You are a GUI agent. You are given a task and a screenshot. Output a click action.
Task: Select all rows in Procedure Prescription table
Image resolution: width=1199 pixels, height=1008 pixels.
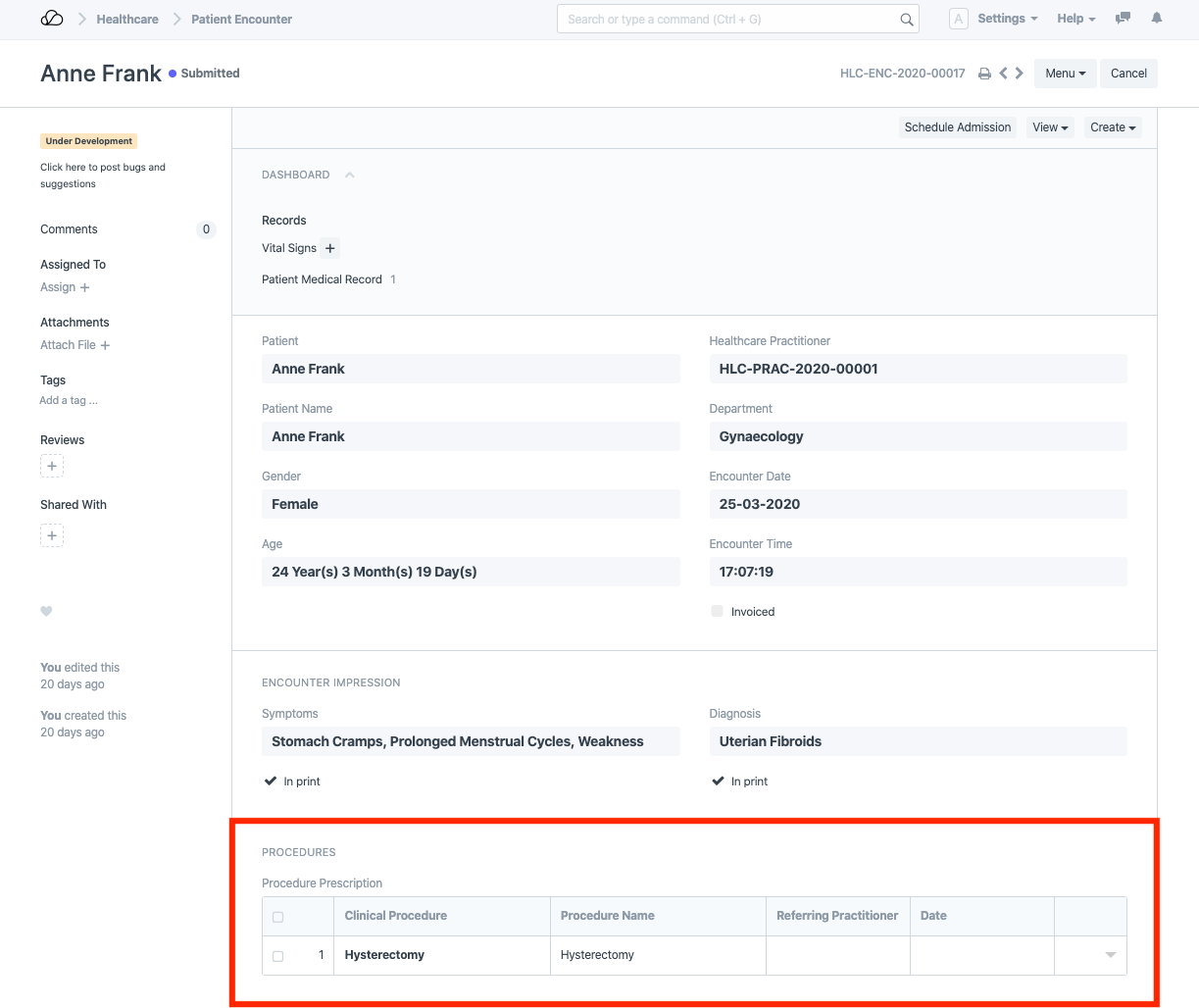pos(278,917)
